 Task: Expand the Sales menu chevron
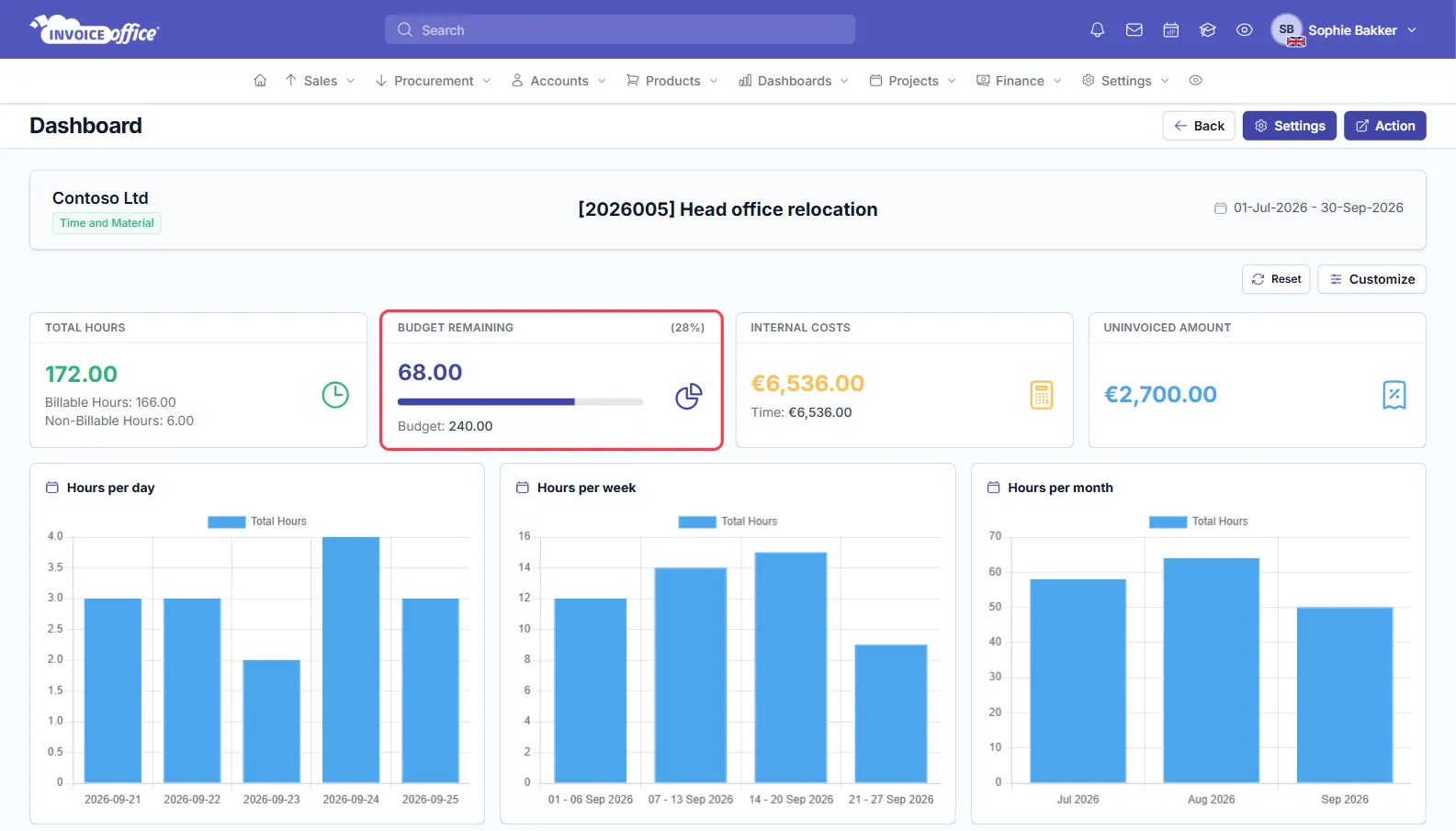tap(350, 81)
